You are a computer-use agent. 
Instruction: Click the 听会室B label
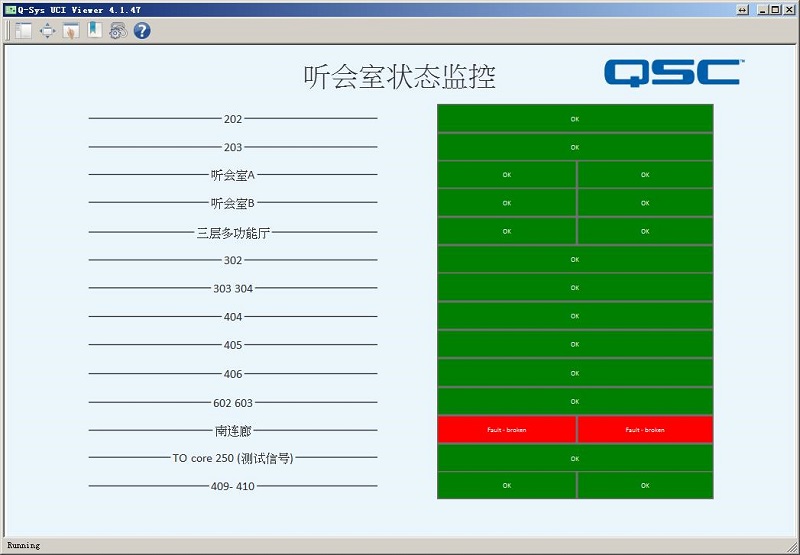click(233, 203)
